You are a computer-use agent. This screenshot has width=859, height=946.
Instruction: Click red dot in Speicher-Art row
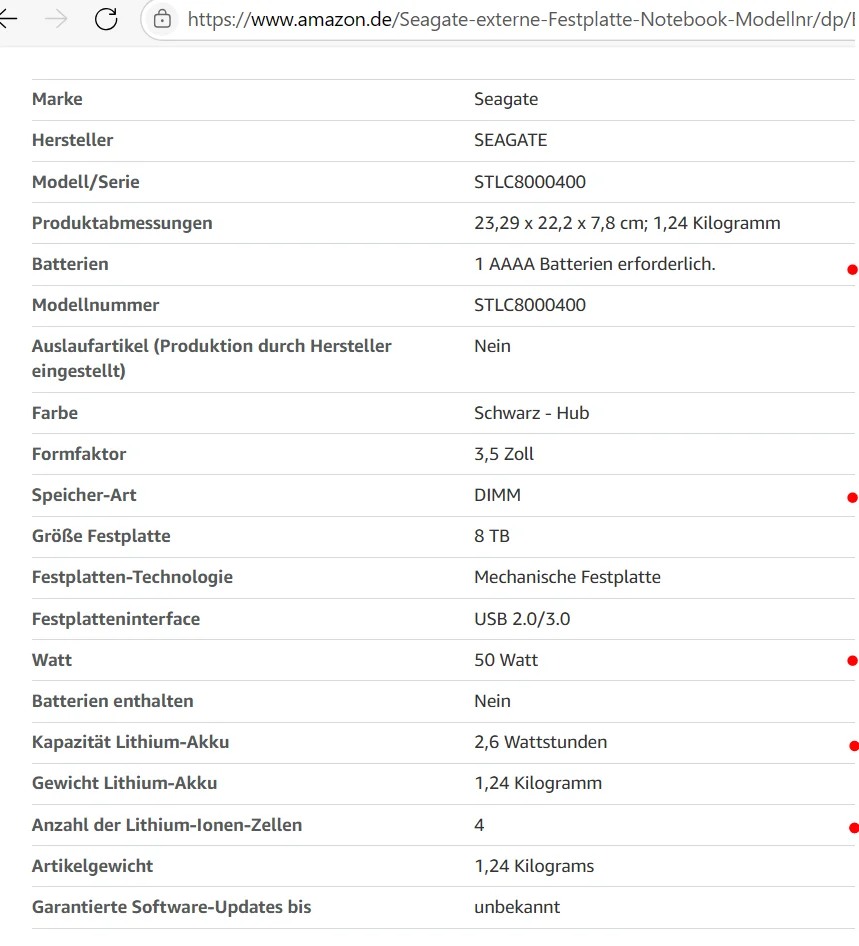click(852, 497)
